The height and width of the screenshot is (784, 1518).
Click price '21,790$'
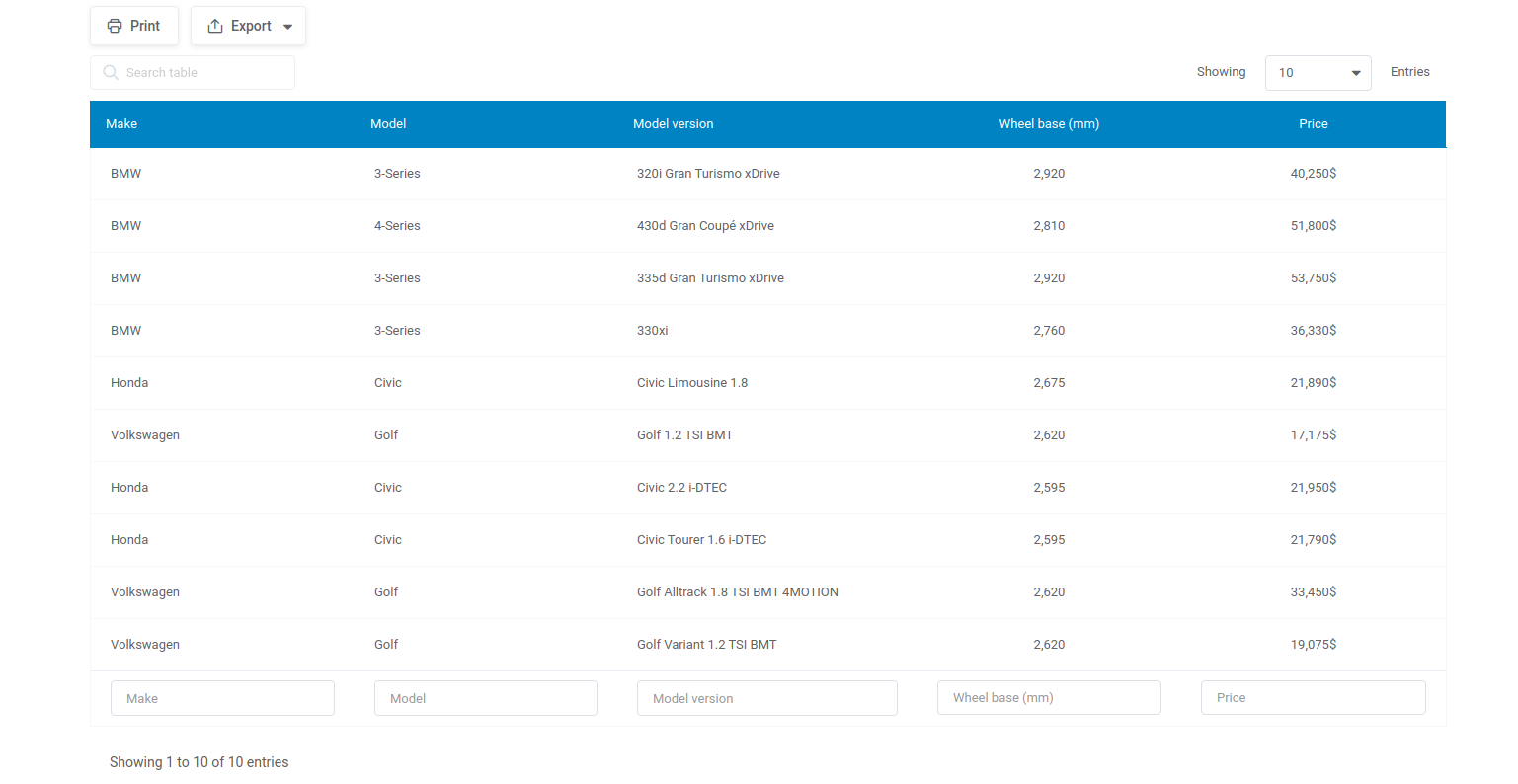tap(1314, 540)
